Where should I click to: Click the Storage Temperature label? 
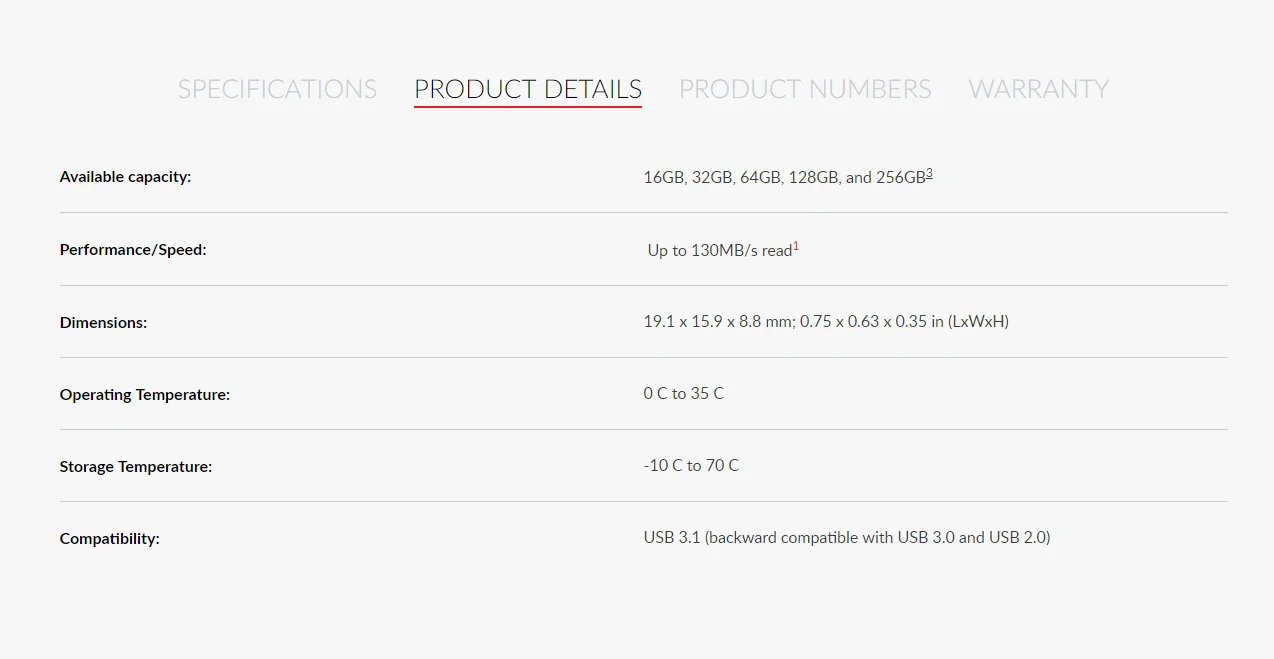coord(136,467)
